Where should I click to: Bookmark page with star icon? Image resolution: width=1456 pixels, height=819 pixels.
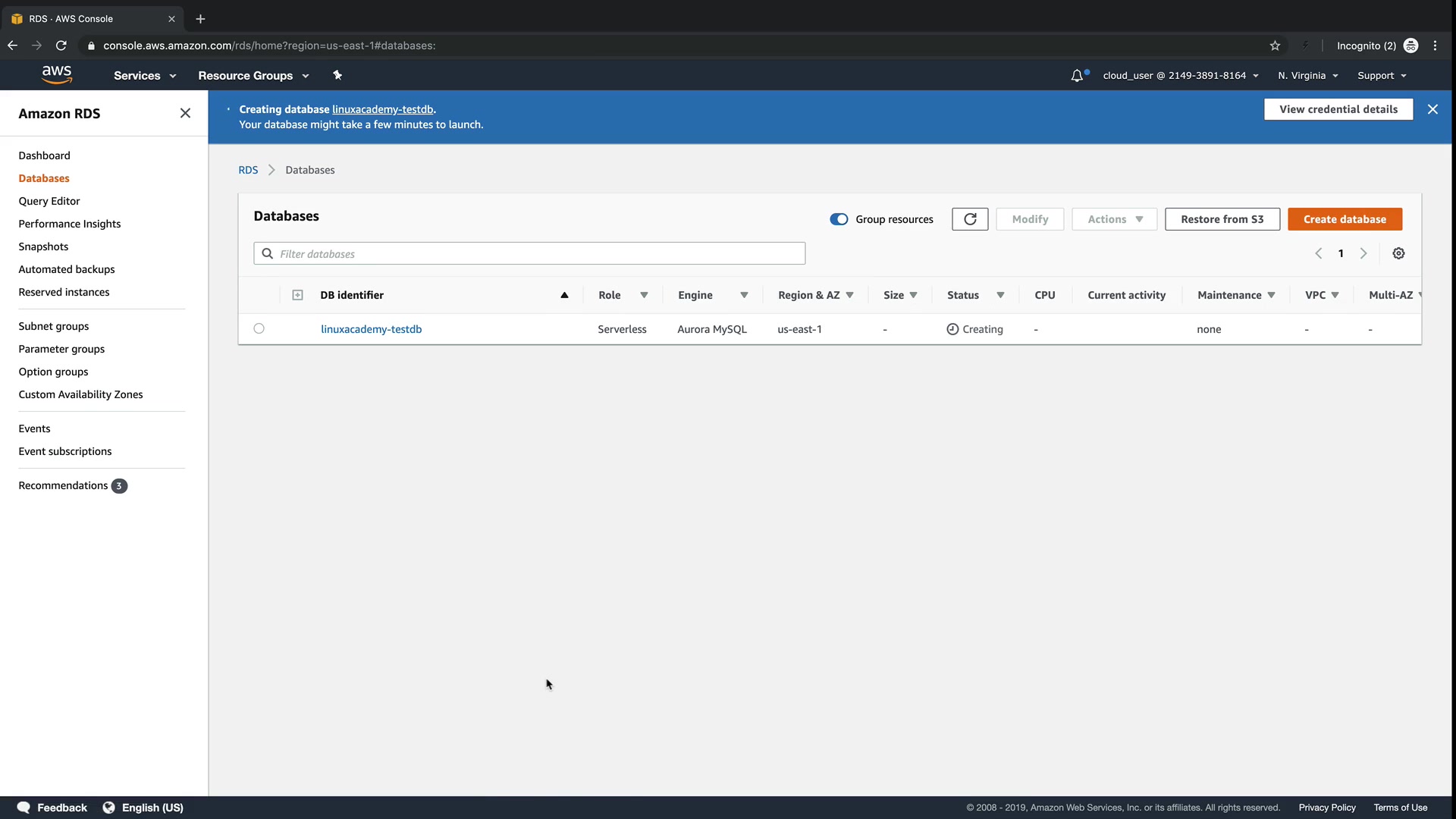tap(1275, 45)
